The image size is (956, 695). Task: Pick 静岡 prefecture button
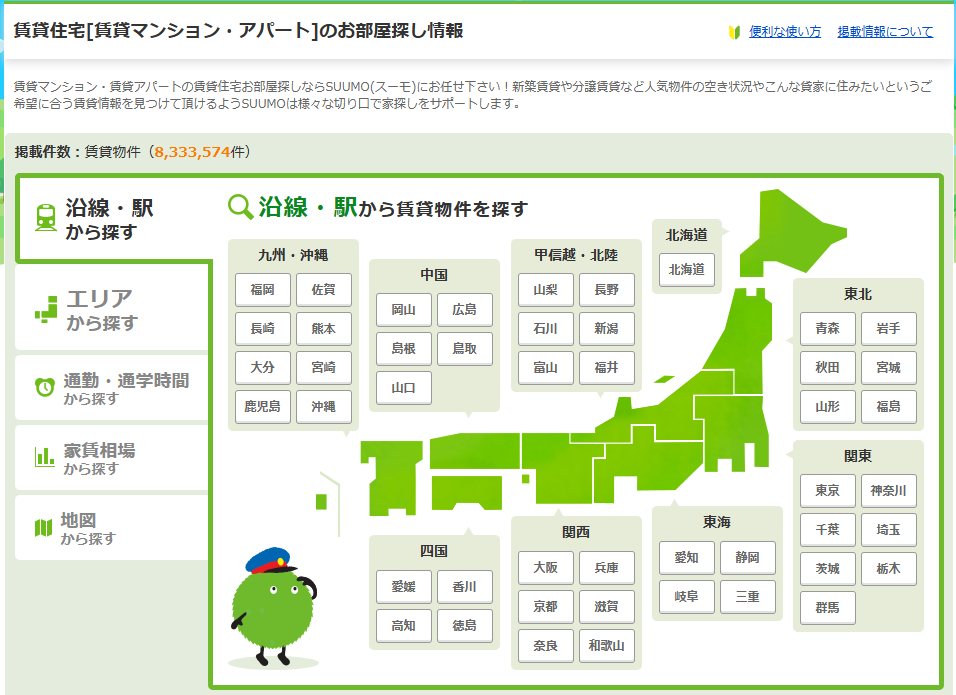click(x=747, y=558)
